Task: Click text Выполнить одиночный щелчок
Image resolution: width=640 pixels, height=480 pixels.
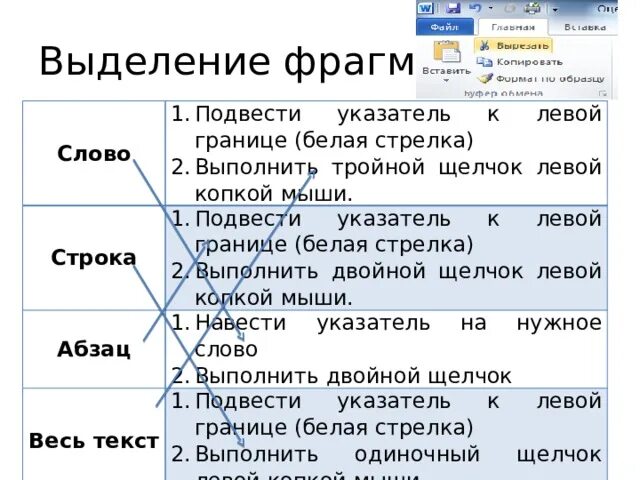Action: (x=398, y=454)
